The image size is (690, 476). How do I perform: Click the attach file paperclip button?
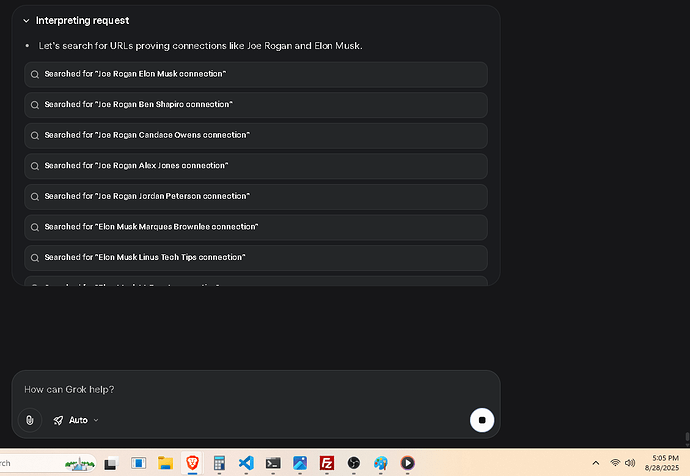[x=29, y=420]
